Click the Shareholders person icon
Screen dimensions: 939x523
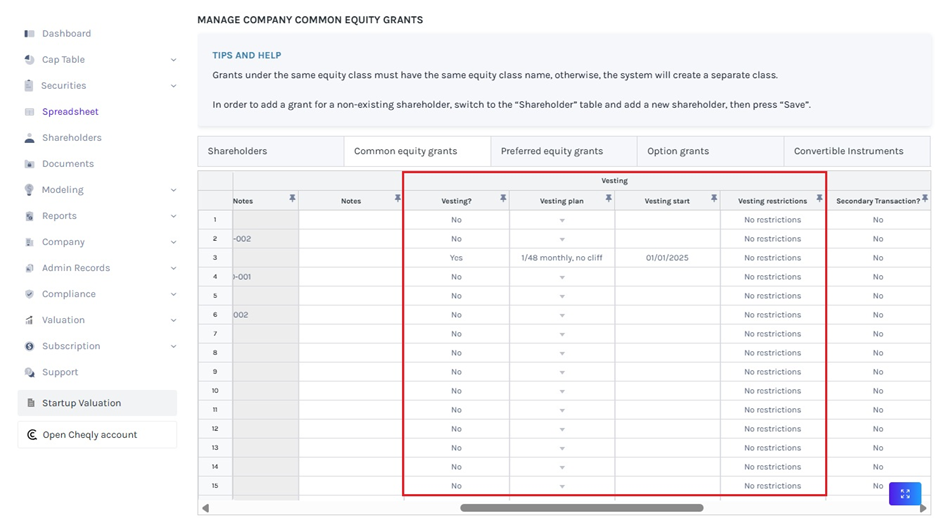pyautogui.click(x=29, y=138)
